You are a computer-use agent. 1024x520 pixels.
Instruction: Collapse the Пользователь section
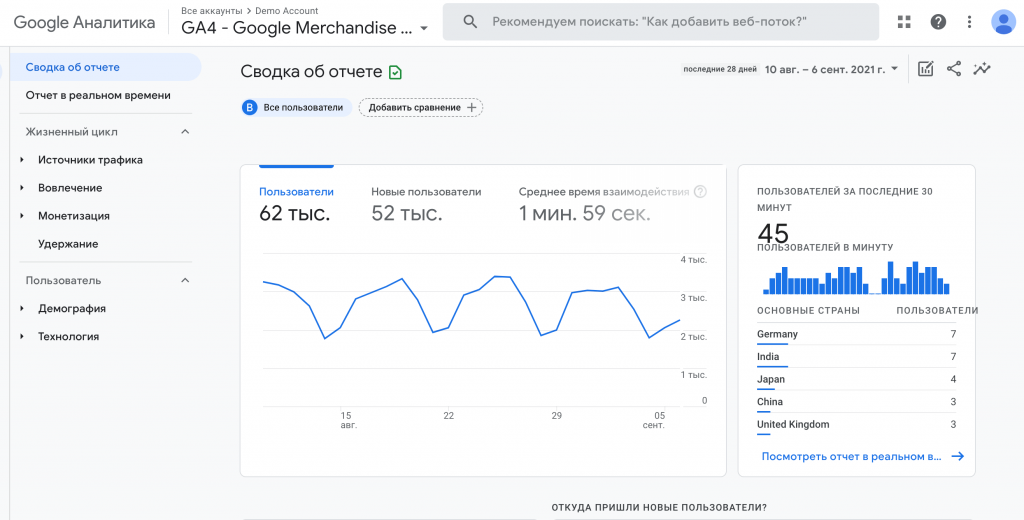click(x=185, y=281)
